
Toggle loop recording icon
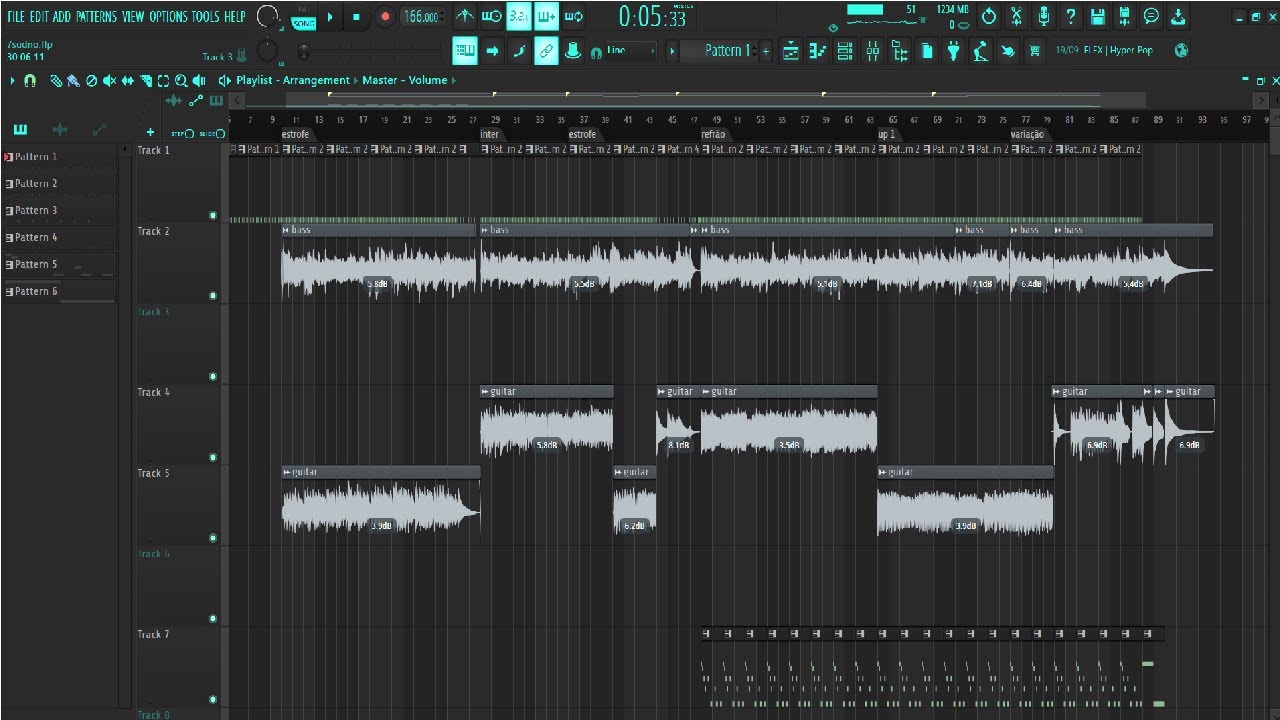tap(573, 17)
